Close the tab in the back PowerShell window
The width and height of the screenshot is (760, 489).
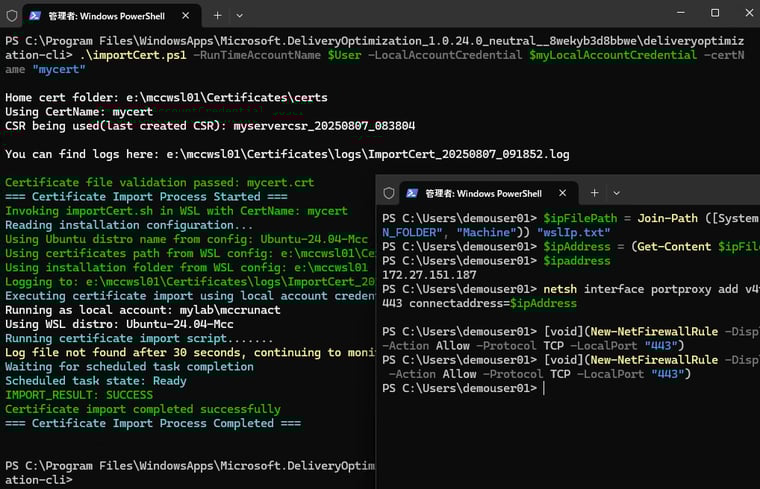[x=186, y=16]
